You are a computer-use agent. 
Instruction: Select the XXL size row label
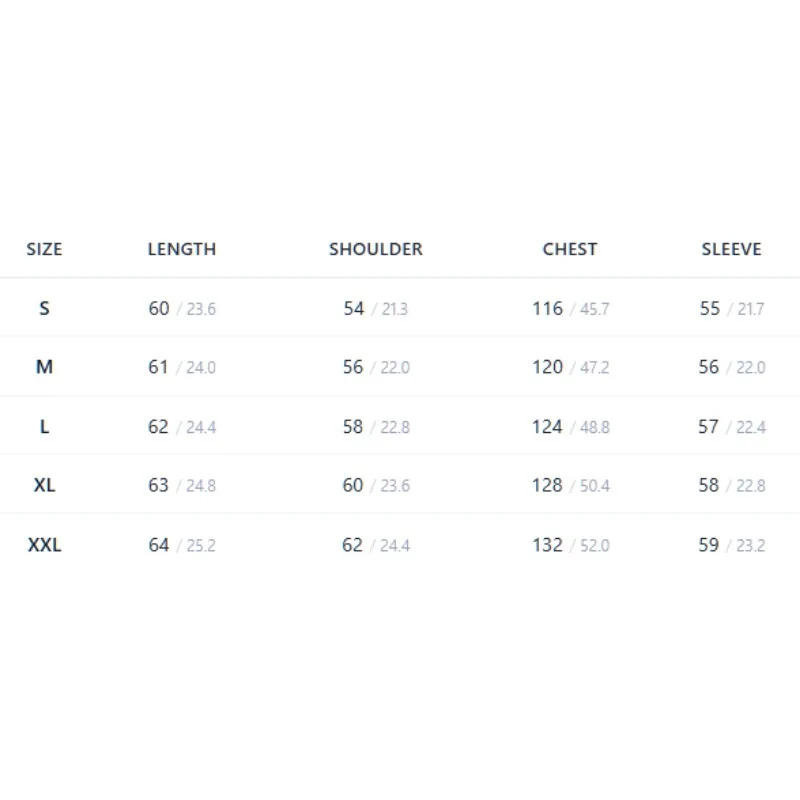pos(44,545)
